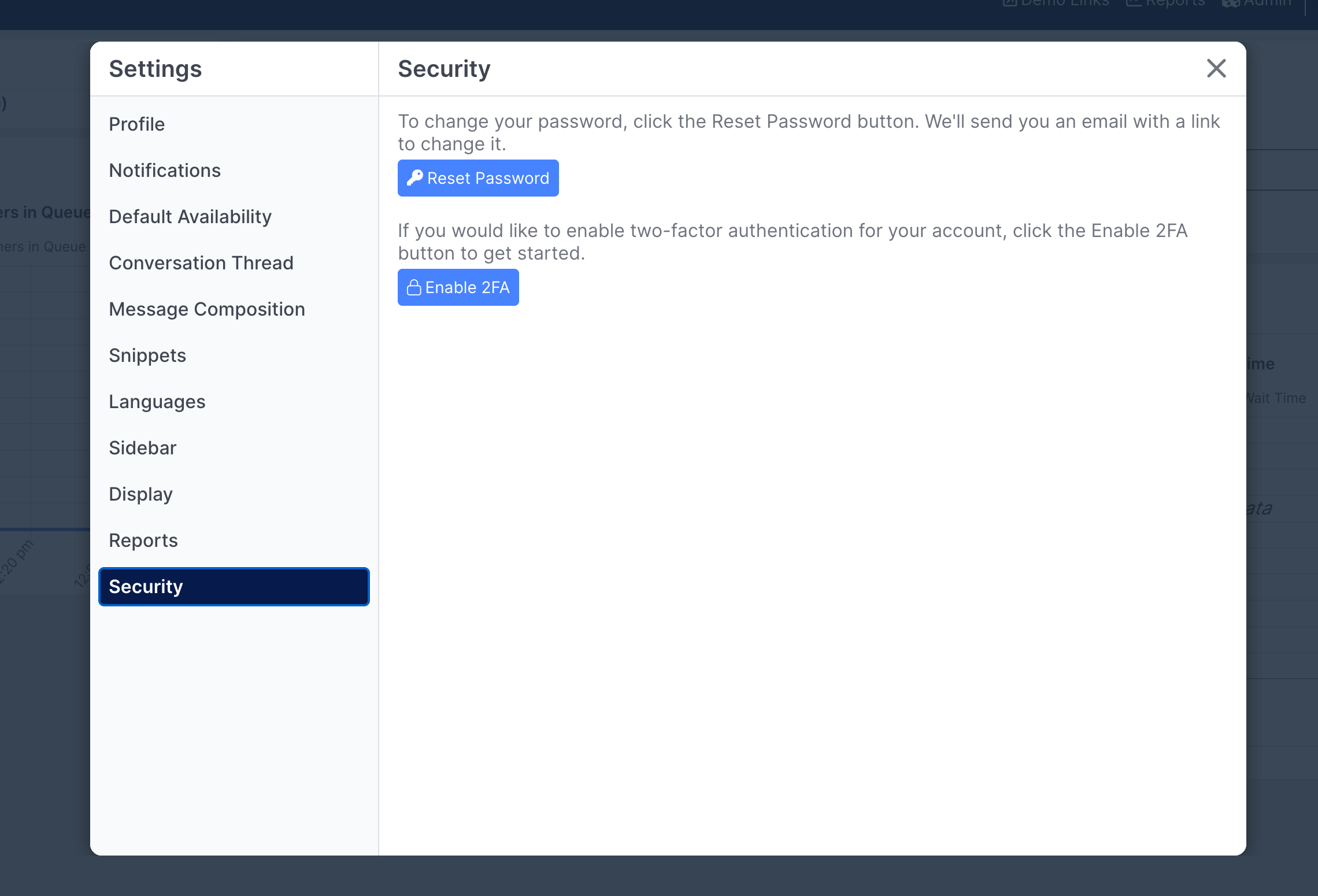1318x896 pixels.
Task: Click the key icon on Reset Password
Action: pos(414,178)
